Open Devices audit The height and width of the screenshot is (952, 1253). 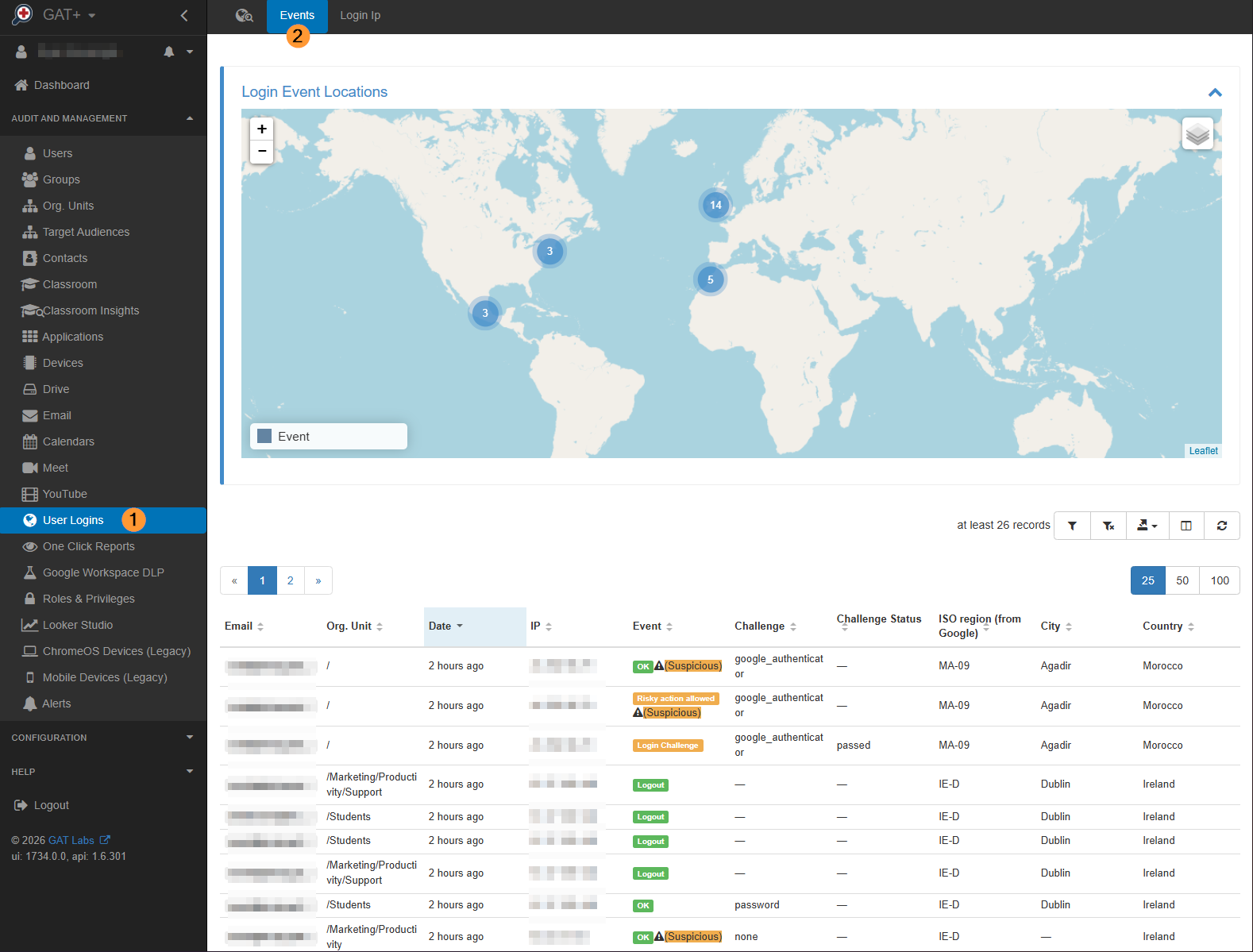(x=63, y=363)
